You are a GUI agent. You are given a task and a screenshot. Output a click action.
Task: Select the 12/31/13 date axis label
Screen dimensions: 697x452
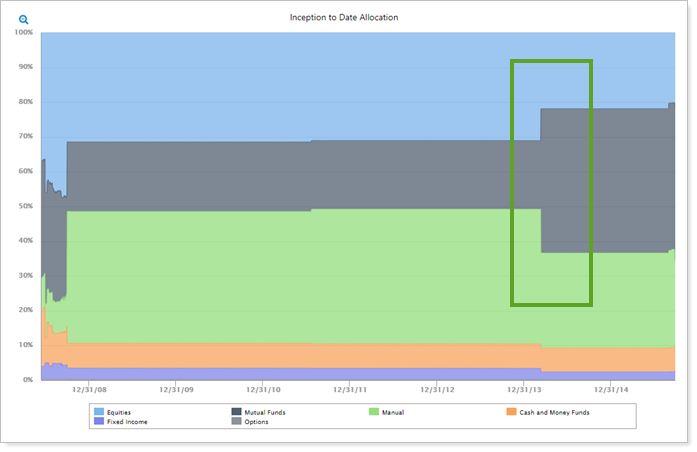click(x=525, y=390)
